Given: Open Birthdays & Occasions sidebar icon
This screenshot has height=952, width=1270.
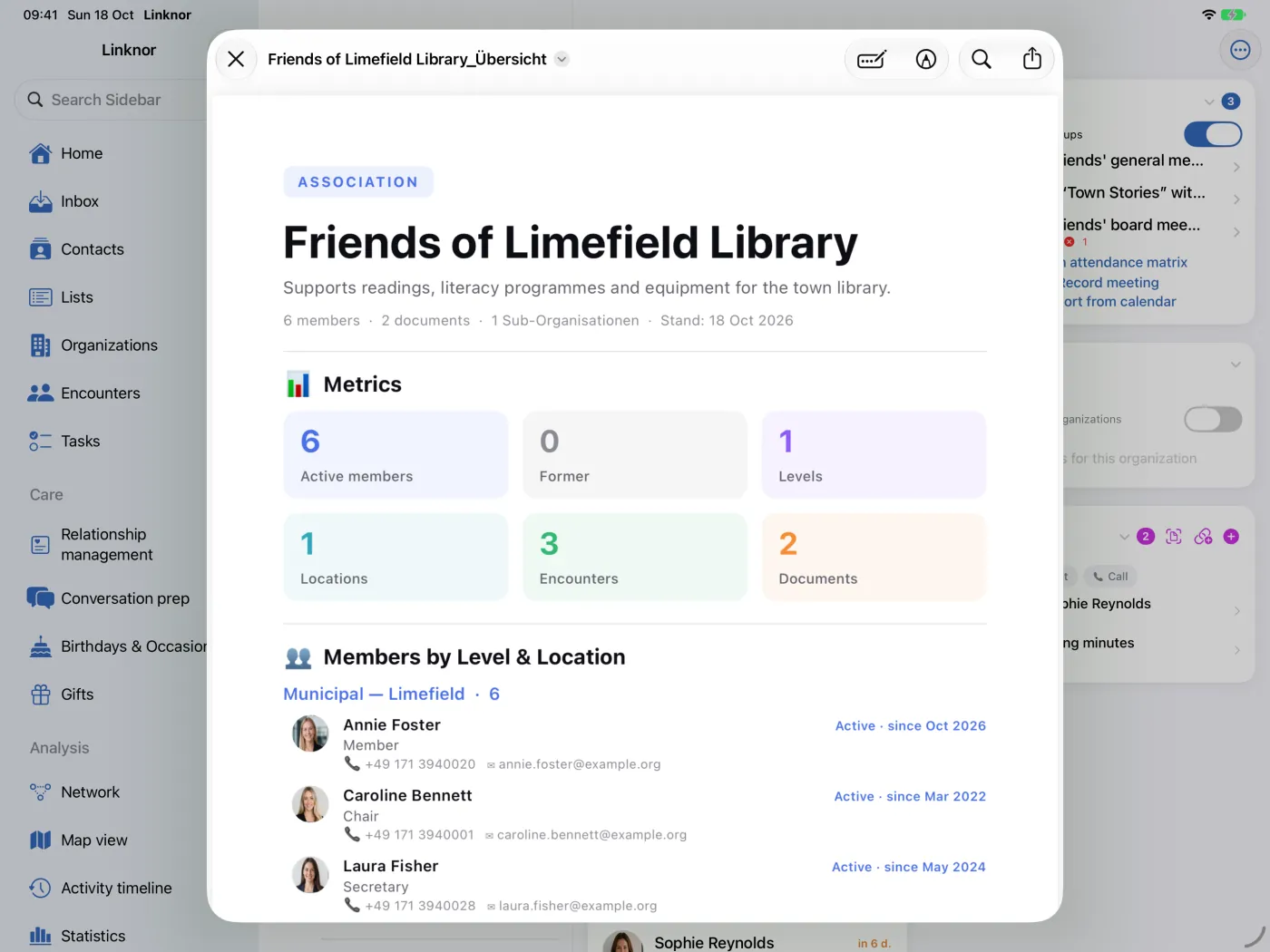Looking at the screenshot, I should click(x=40, y=646).
